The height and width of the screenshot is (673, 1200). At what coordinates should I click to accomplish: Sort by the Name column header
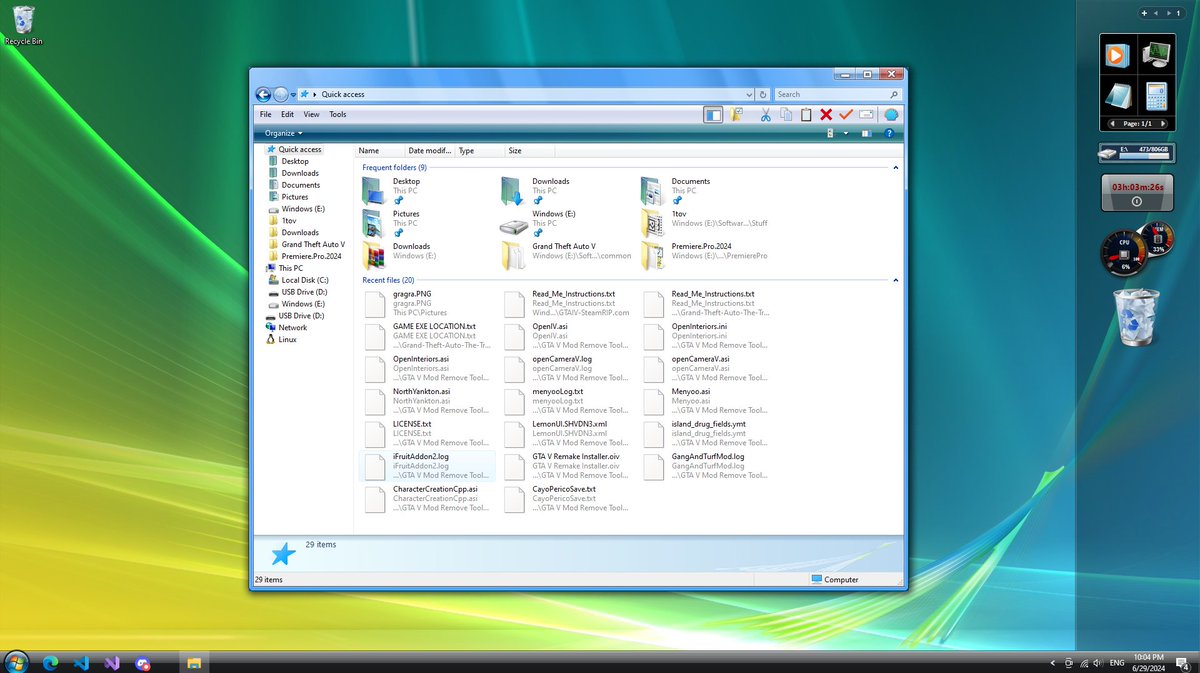pos(380,151)
